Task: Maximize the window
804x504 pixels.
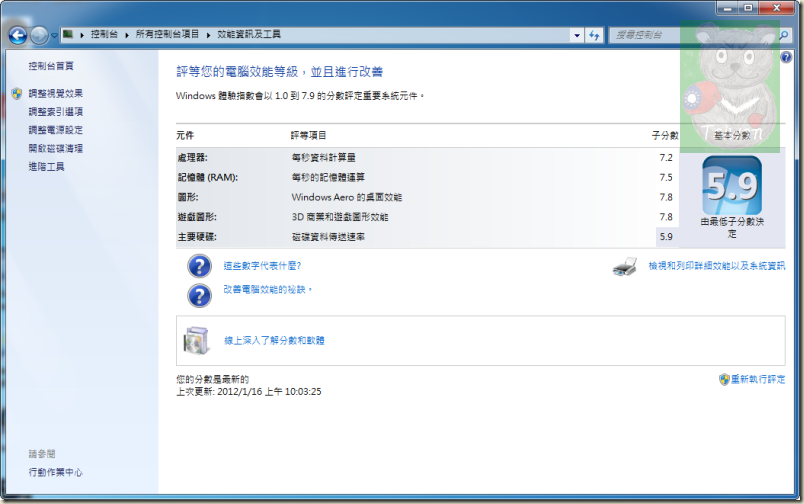Action: [x=749, y=8]
